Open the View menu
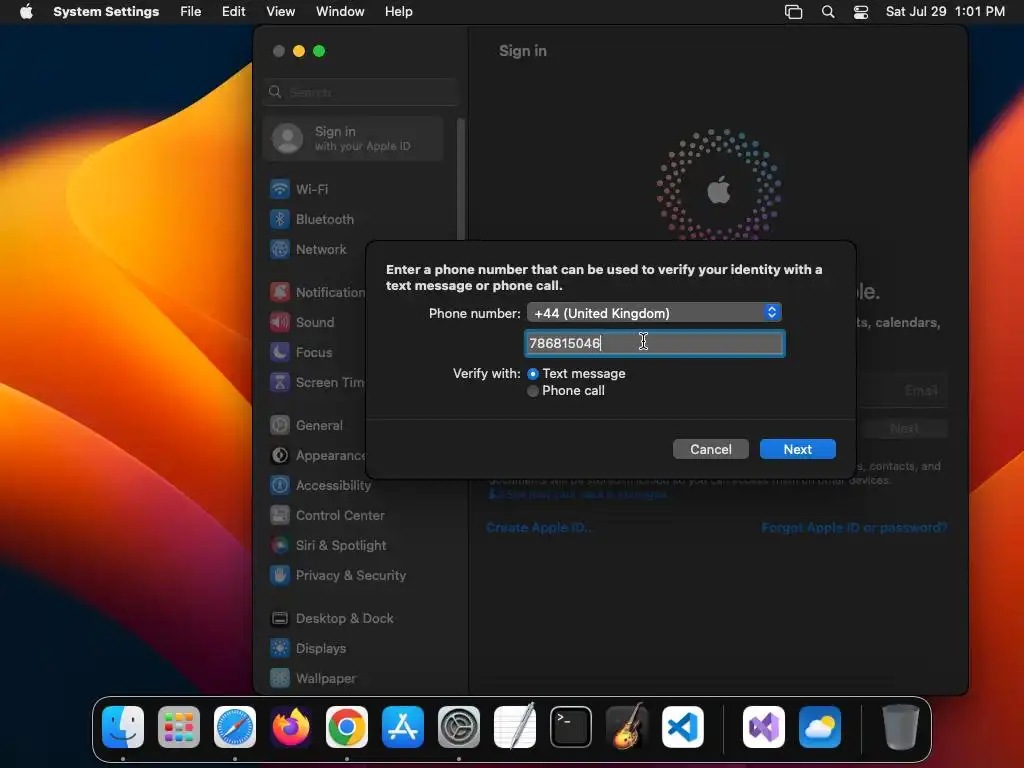1024x768 pixels. [x=280, y=12]
